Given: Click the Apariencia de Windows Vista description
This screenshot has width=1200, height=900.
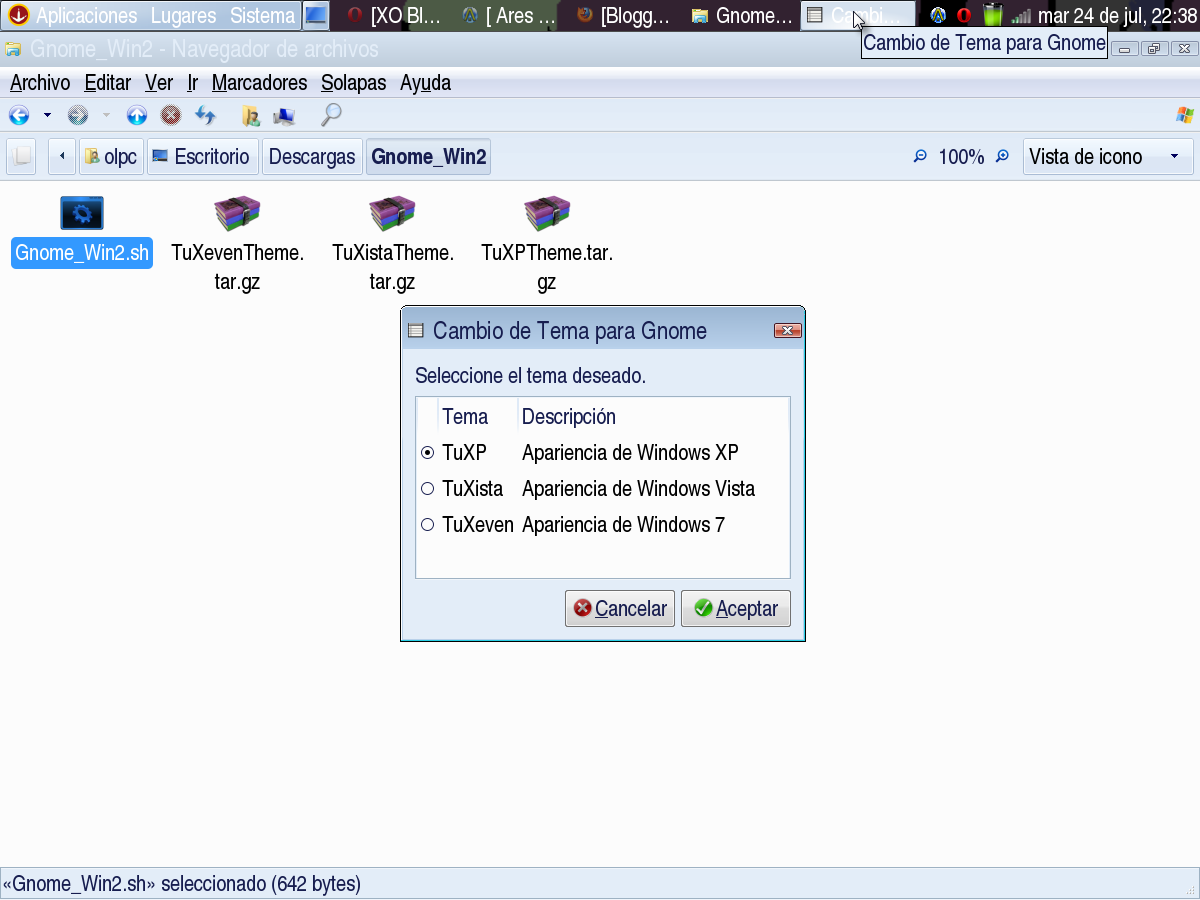Looking at the screenshot, I should [638, 489].
